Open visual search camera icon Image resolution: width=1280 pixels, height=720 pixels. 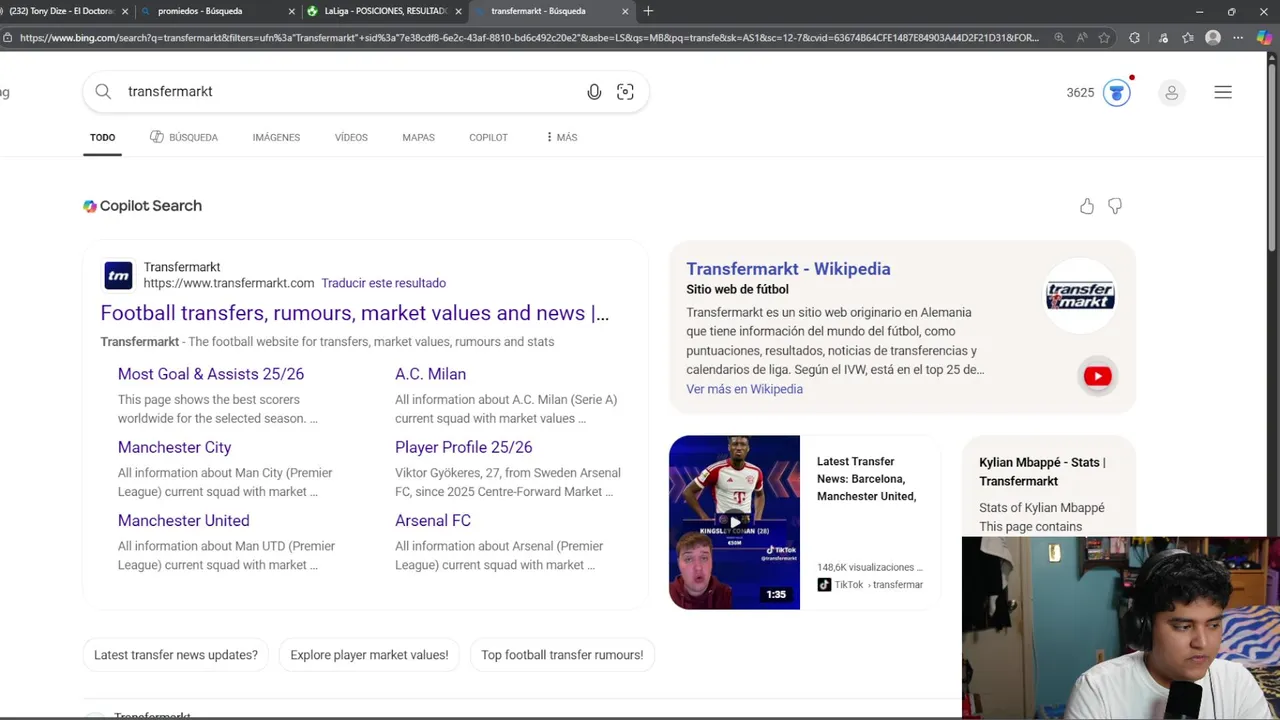(x=625, y=92)
